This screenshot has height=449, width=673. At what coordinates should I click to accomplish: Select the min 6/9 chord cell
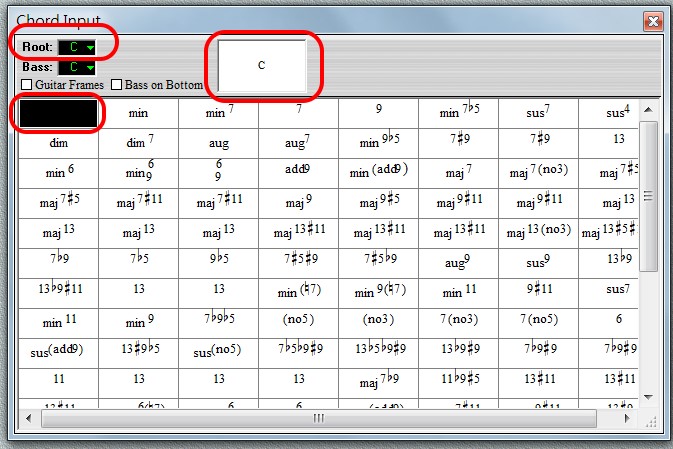tap(139, 173)
